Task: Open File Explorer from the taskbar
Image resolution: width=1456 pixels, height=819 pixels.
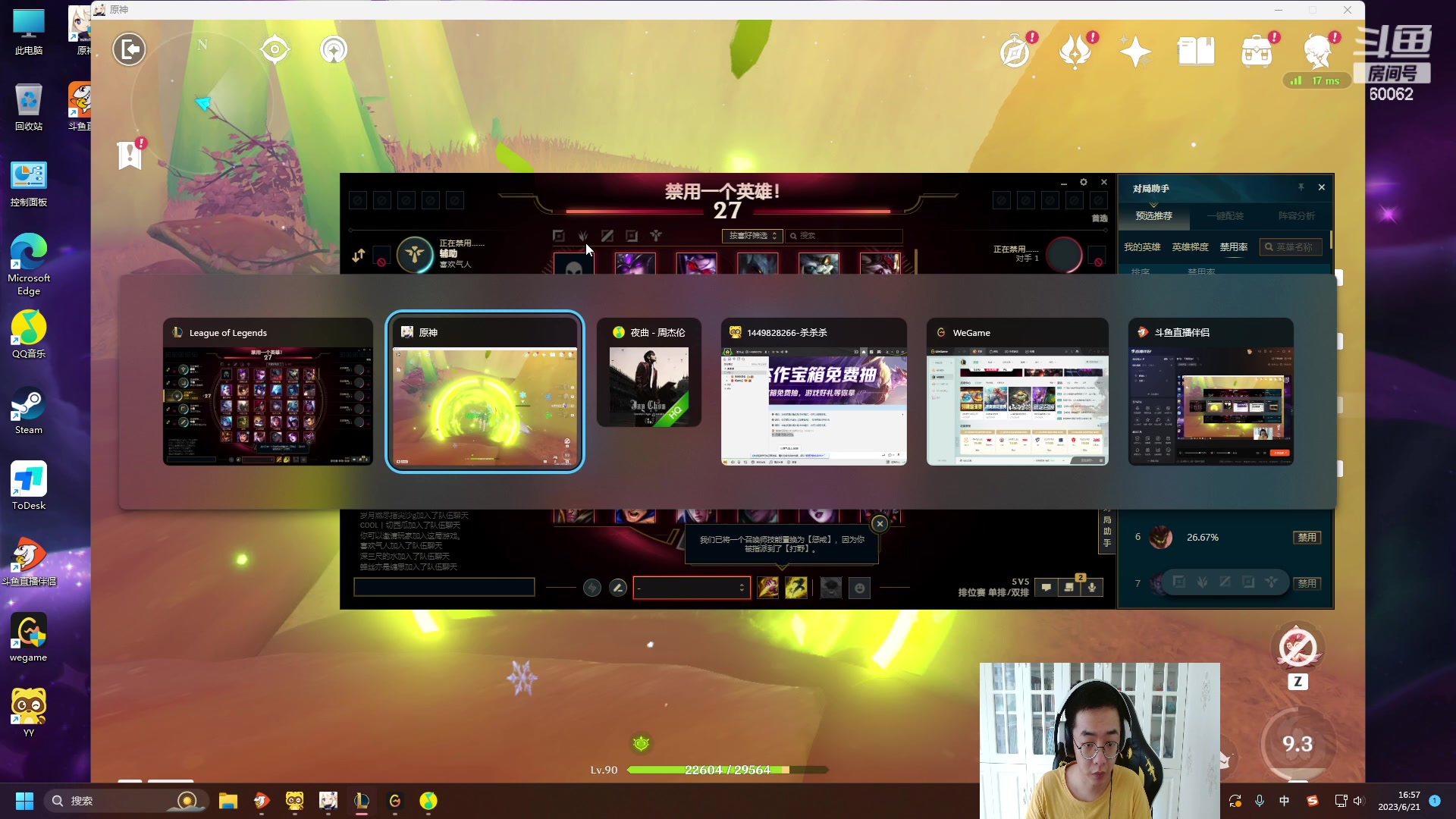Action: 228,801
